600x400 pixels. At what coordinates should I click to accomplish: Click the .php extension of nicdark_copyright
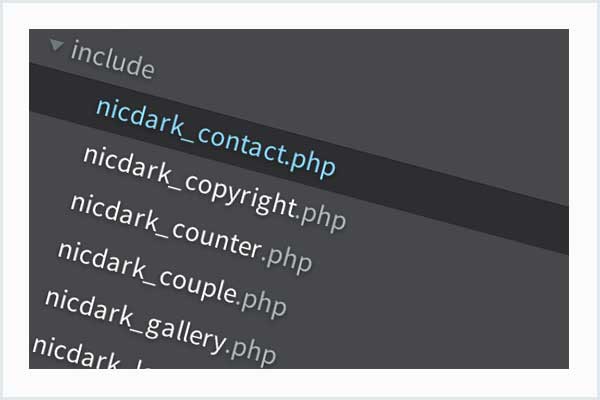pos(321,217)
